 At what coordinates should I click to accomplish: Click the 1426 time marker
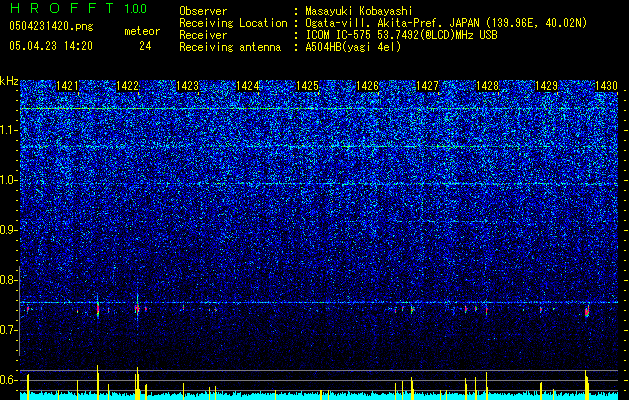click(x=367, y=86)
